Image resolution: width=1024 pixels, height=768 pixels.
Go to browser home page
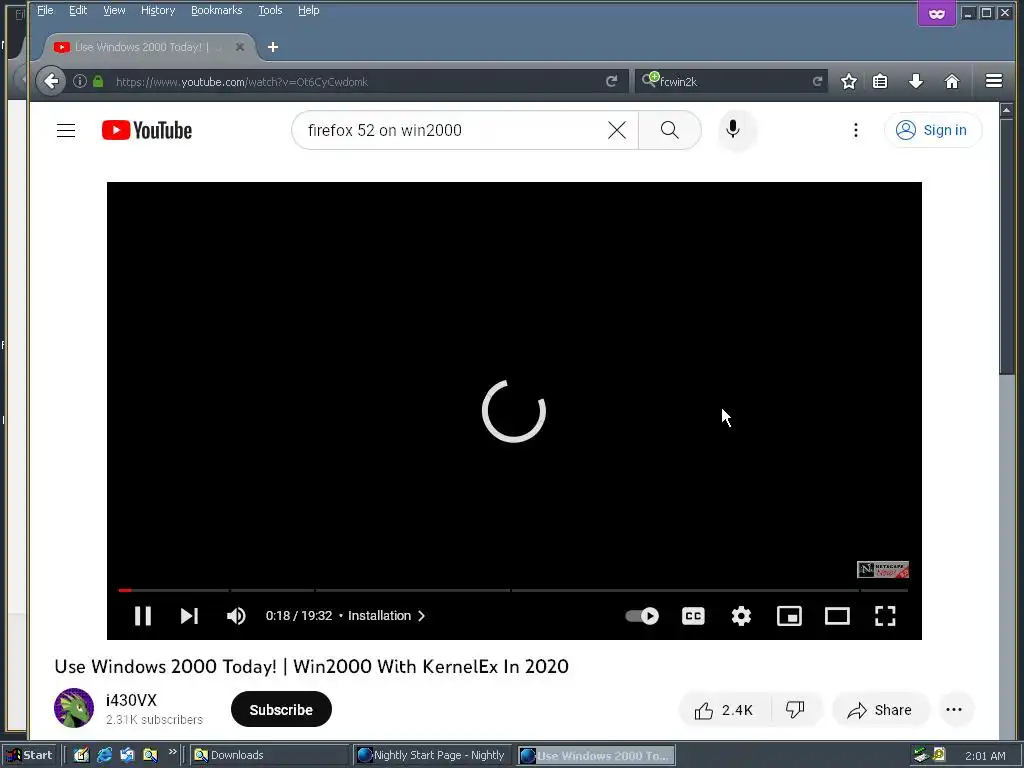pyautogui.click(x=952, y=81)
